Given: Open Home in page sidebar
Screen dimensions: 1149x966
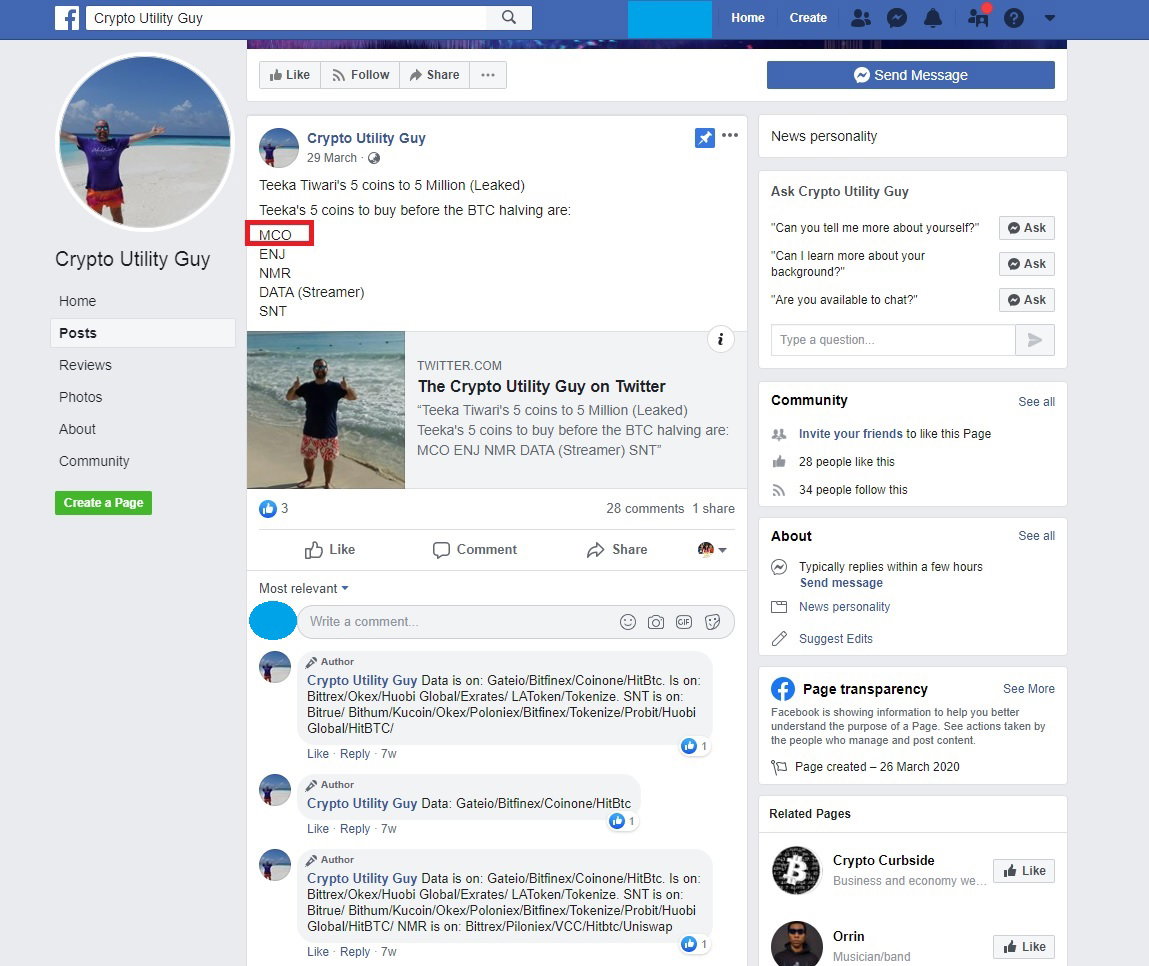Looking at the screenshot, I should click(x=78, y=301).
